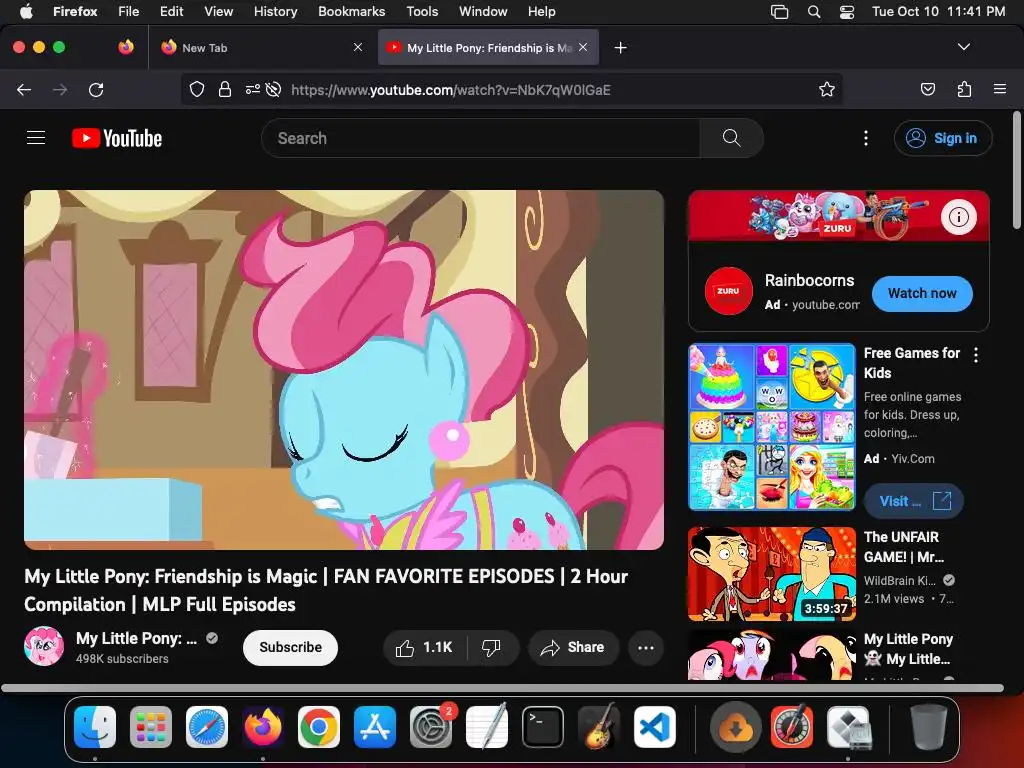Open Firefox extensions puzzle icon
1024x768 pixels.
964,89
